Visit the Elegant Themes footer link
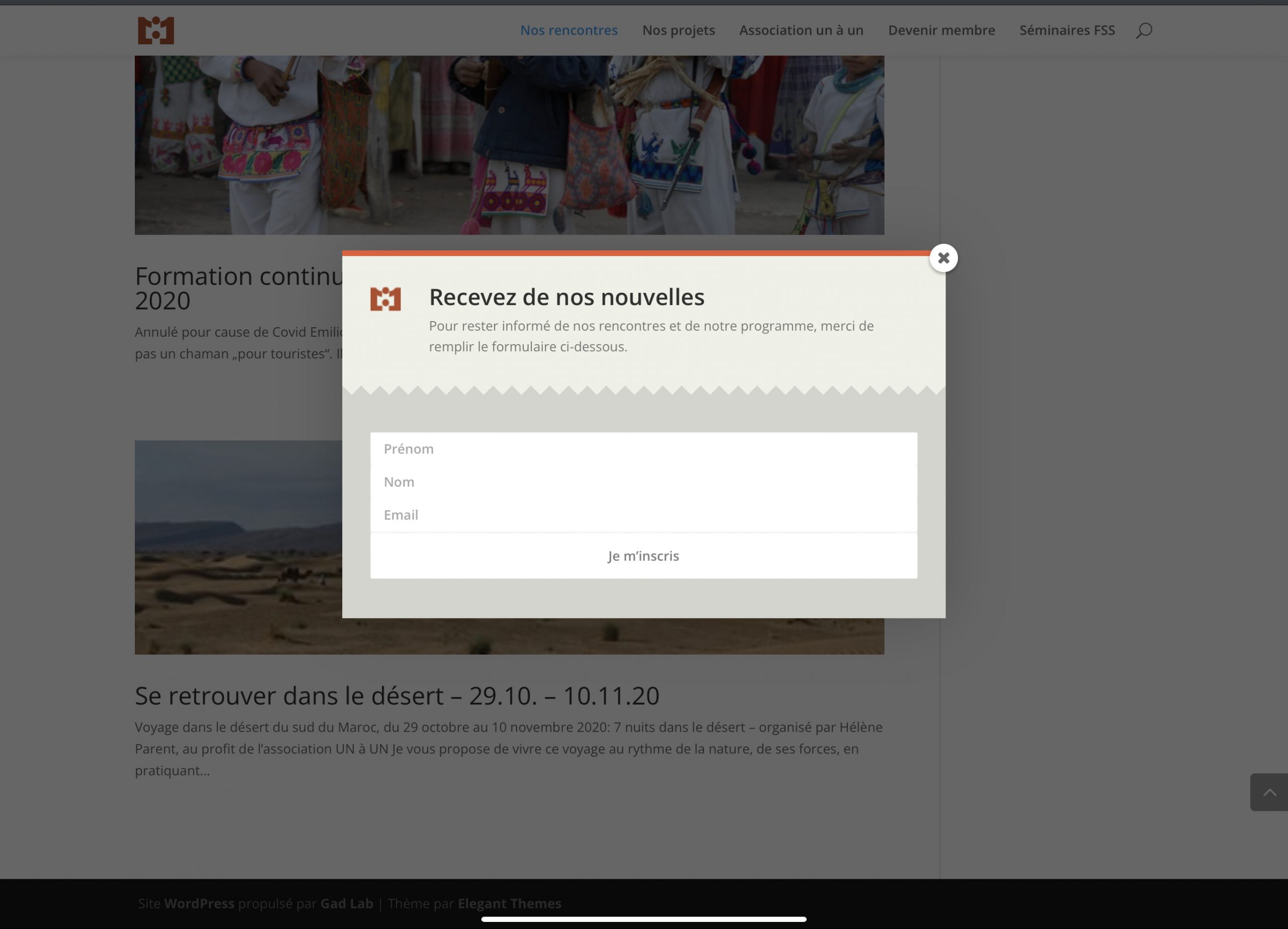 [509, 903]
